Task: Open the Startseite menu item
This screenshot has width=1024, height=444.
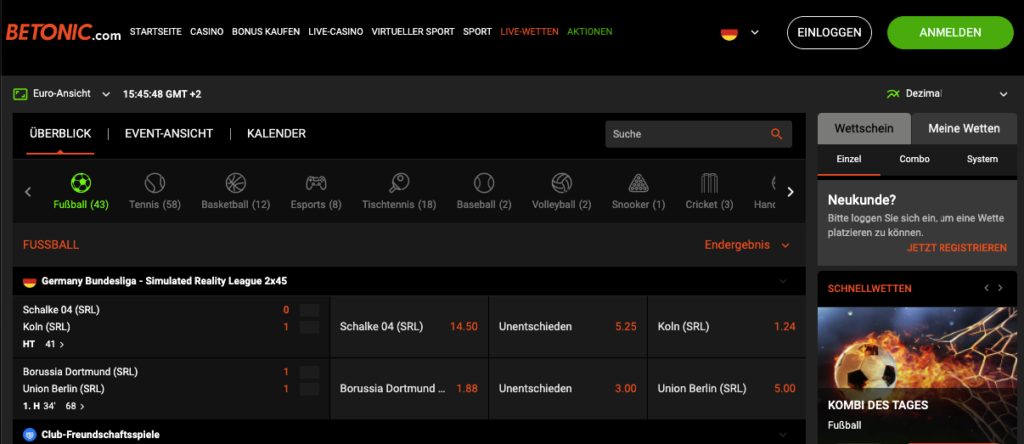Action: (x=155, y=31)
